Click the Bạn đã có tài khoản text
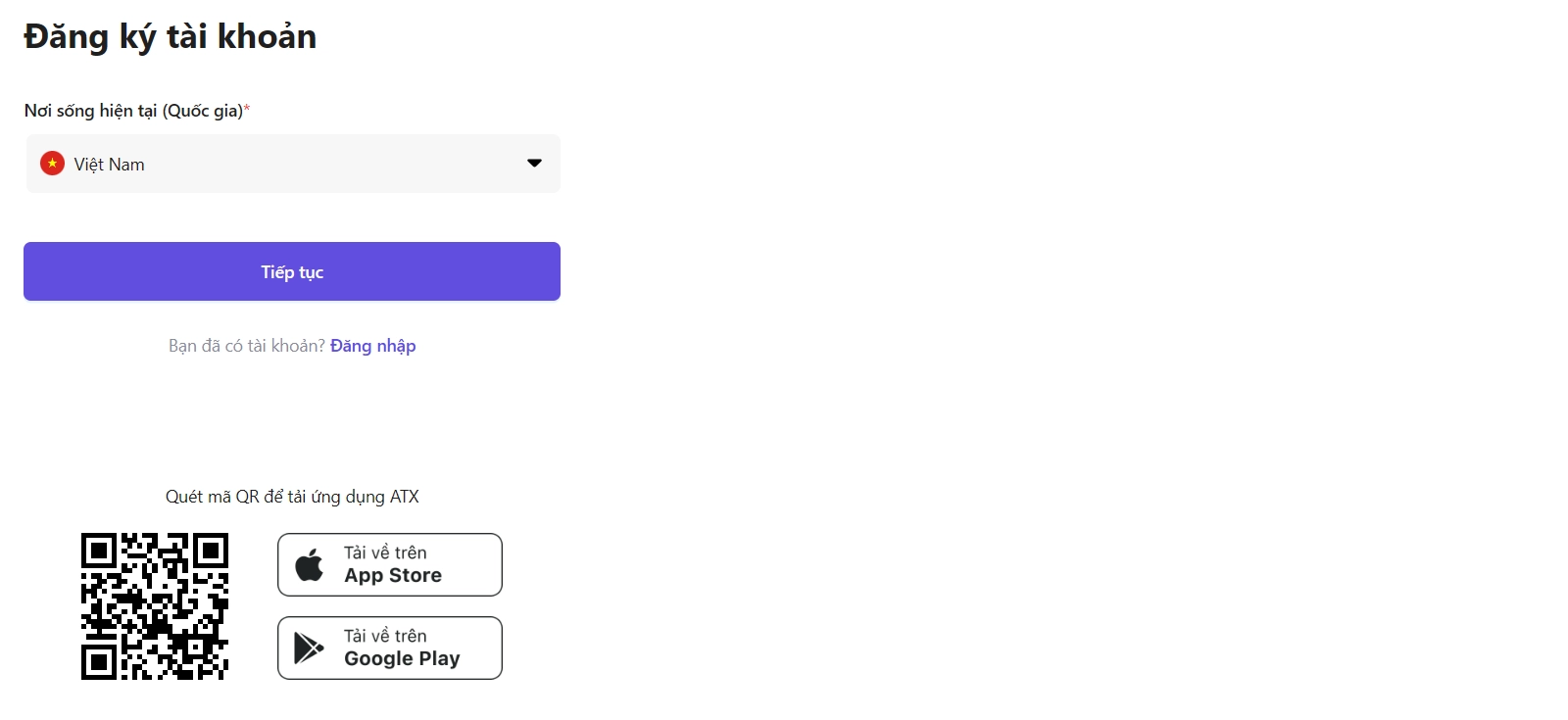Image resolution: width=1568 pixels, height=720 pixels. (x=247, y=346)
